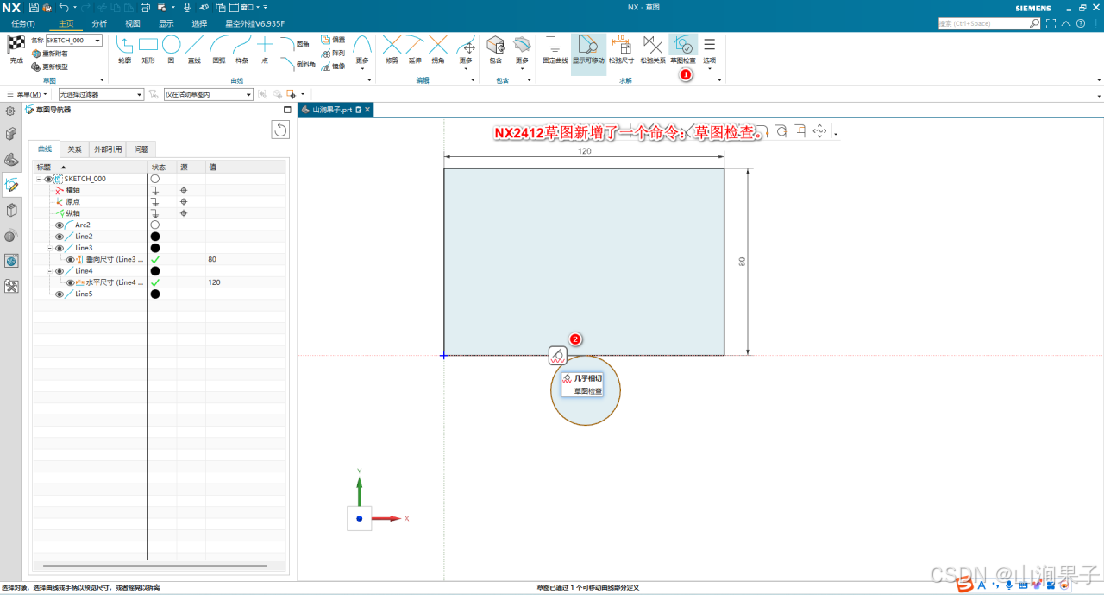Toggle visibility eye of Line5
The height and width of the screenshot is (595, 1104).
click(x=59, y=294)
